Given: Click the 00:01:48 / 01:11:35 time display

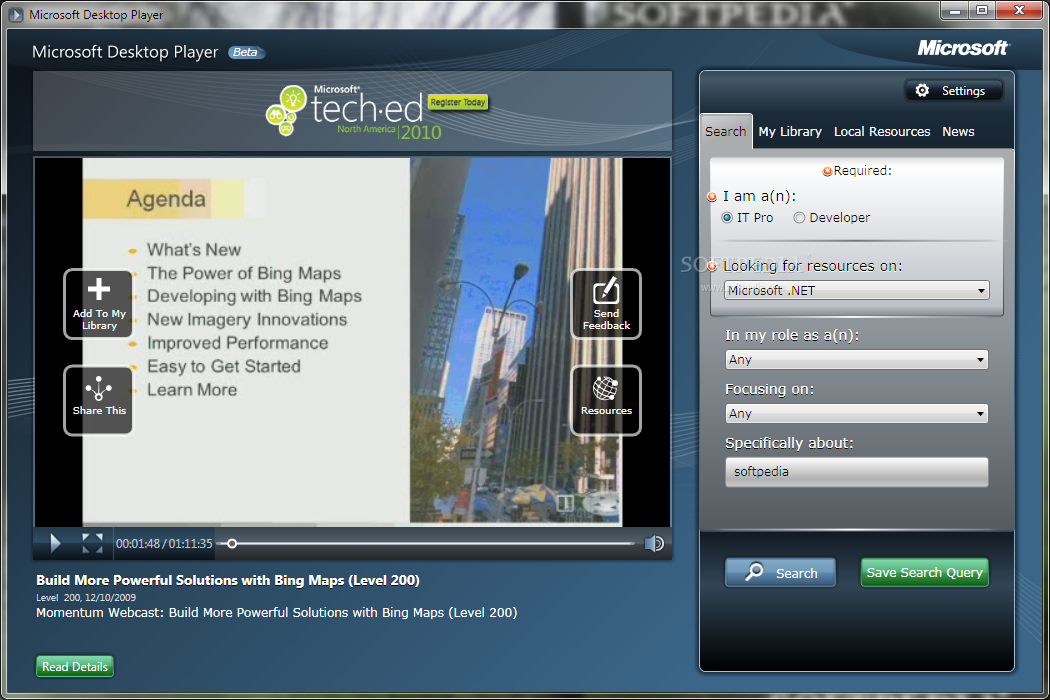Looking at the screenshot, I should (x=164, y=543).
